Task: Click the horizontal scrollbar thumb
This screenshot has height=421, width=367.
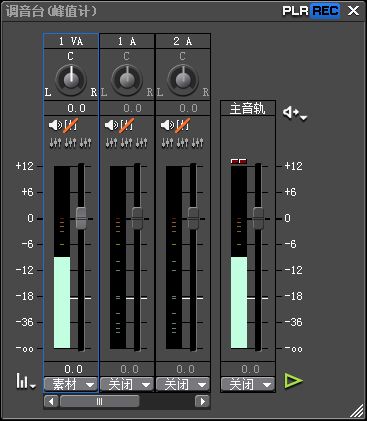Action: [99, 401]
